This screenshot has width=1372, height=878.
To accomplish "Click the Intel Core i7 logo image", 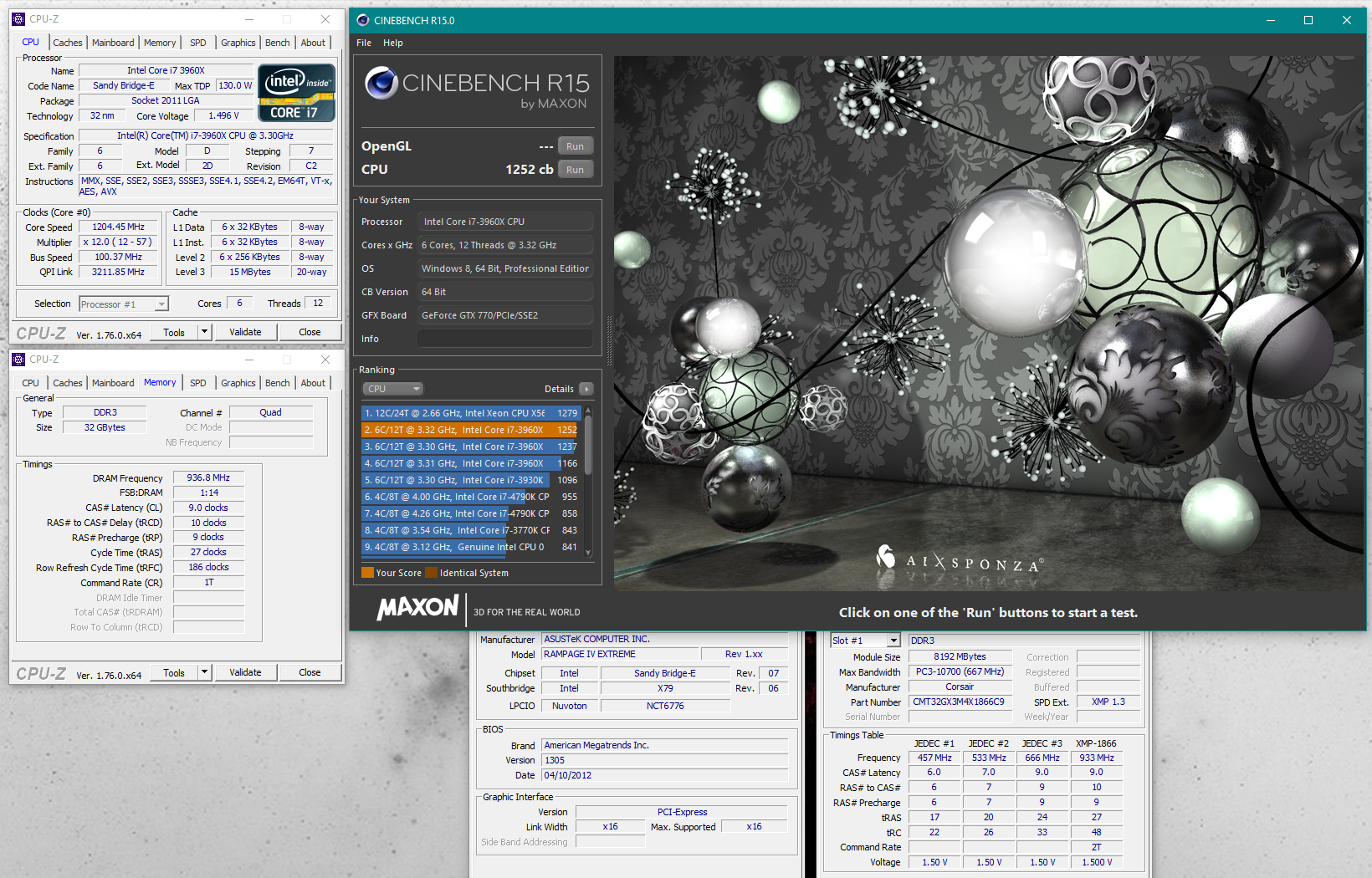I will point(297,93).
